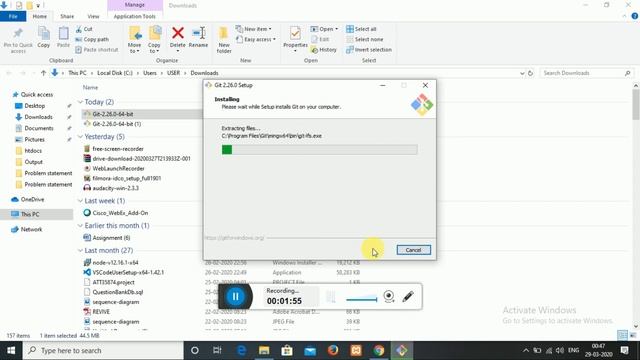This screenshot has width=640, height=360.
Task: Click the recorder webcam icon
Action: pos(389,296)
